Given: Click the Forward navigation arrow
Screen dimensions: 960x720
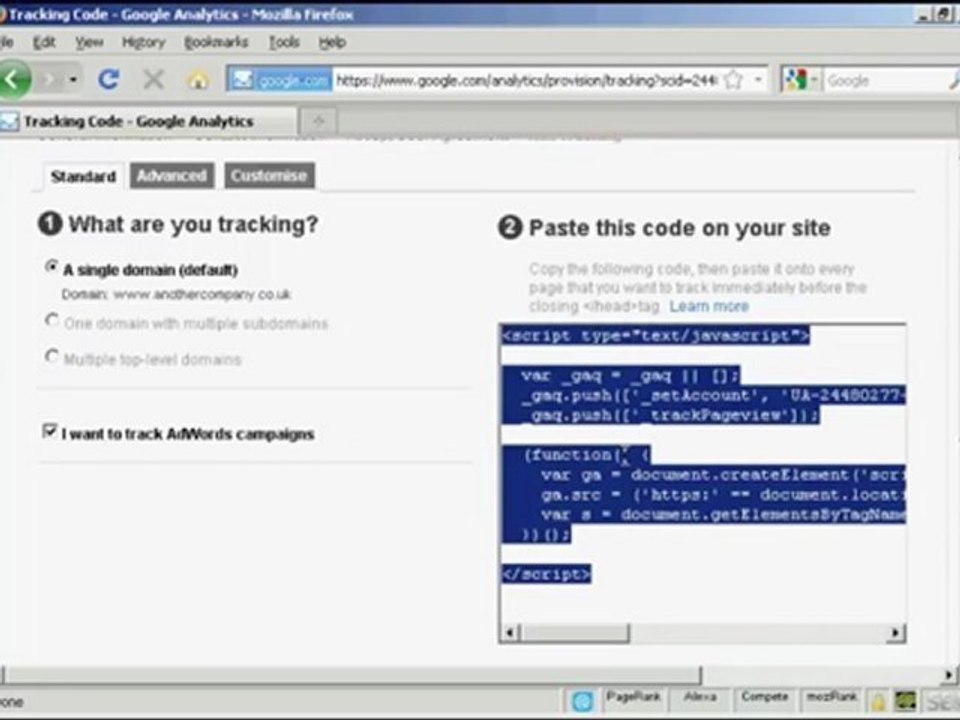Looking at the screenshot, I should click(49, 80).
